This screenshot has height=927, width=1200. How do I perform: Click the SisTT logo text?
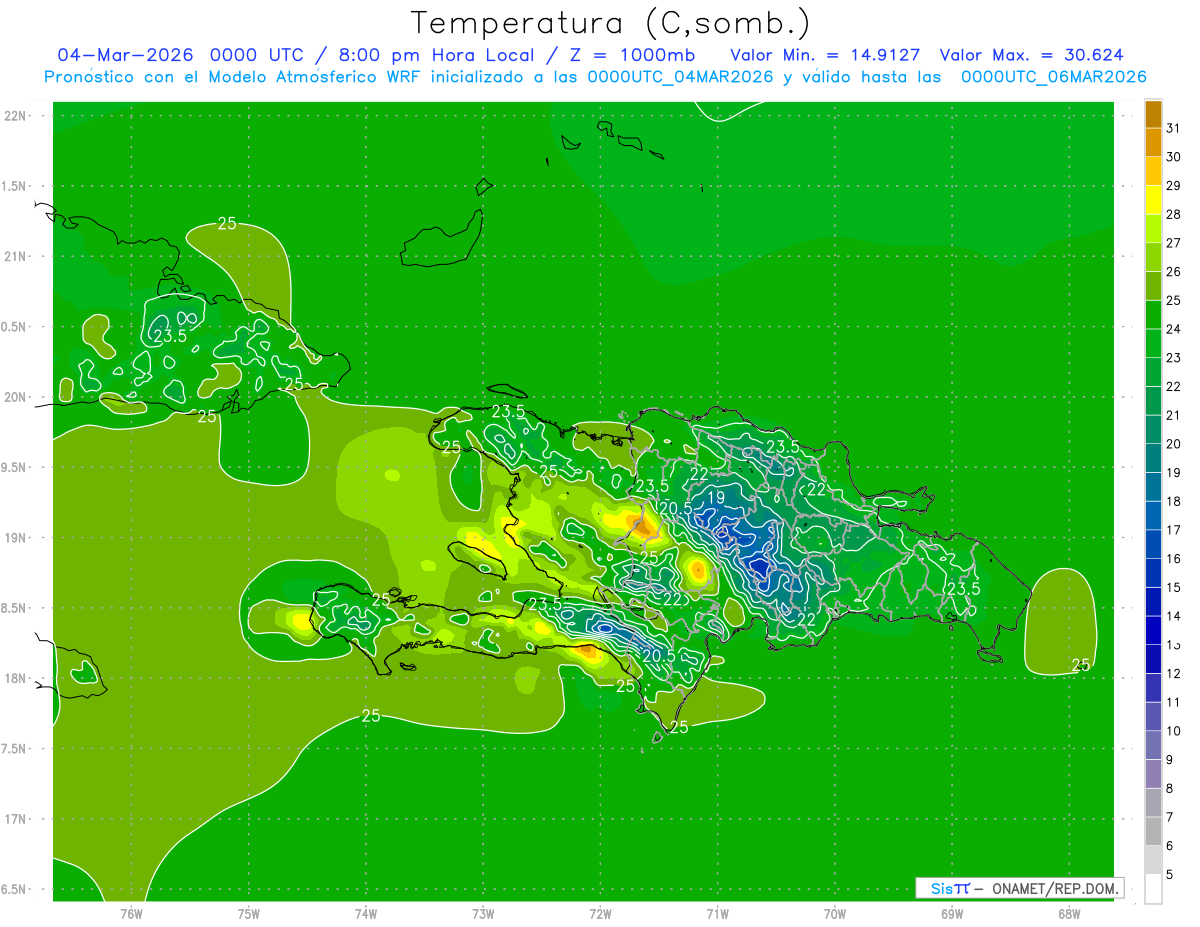pos(949,888)
